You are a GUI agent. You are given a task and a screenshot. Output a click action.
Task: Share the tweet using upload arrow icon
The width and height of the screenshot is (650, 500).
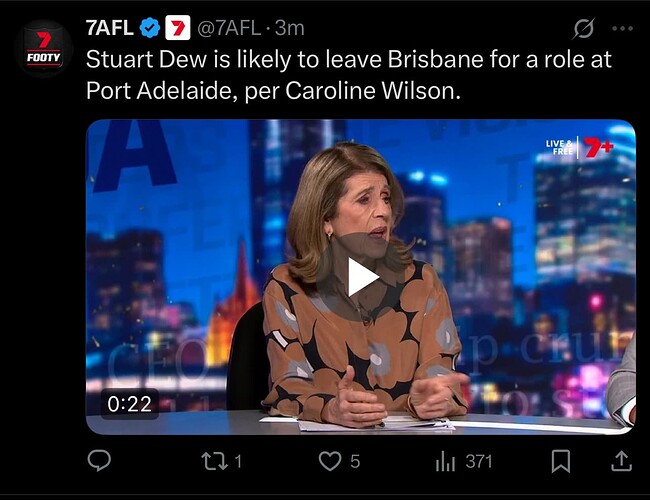click(x=622, y=461)
